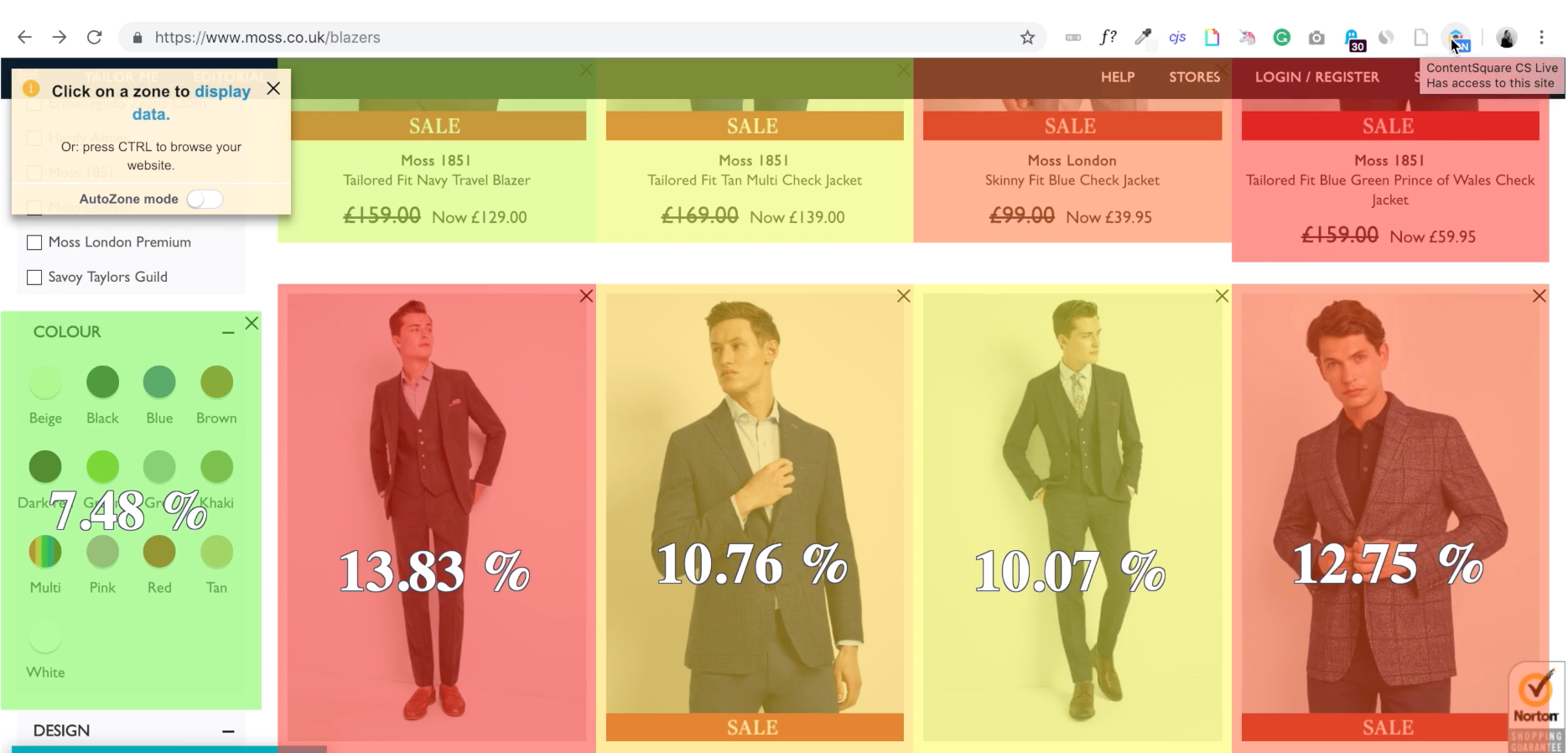The image size is (1568, 753).
Task: Open the ContentSquare CS Live extension
Action: point(1456,38)
